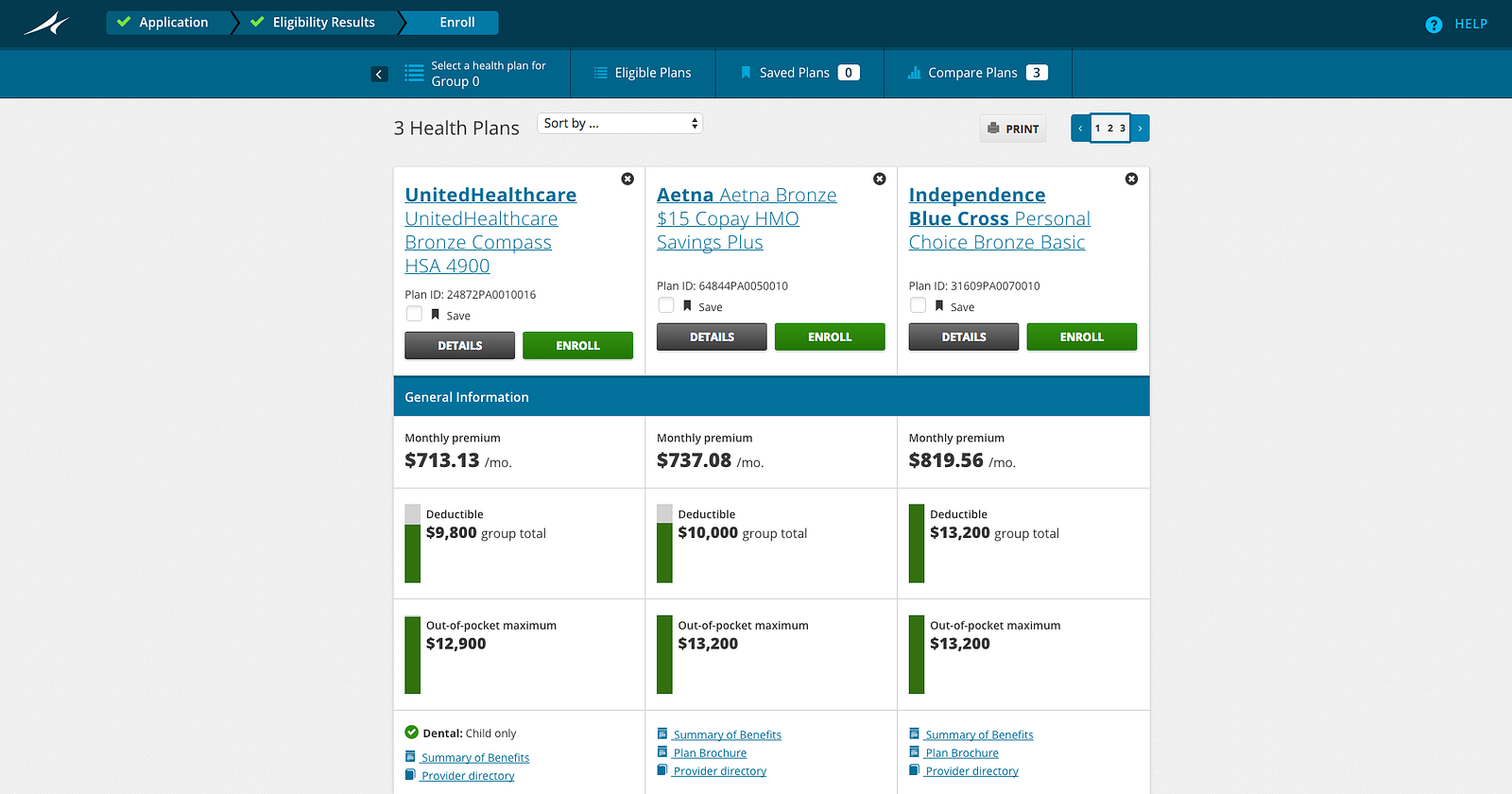1512x794 pixels.
Task: Click the checkmark icon on Eligibility Results step
Action: [x=257, y=22]
